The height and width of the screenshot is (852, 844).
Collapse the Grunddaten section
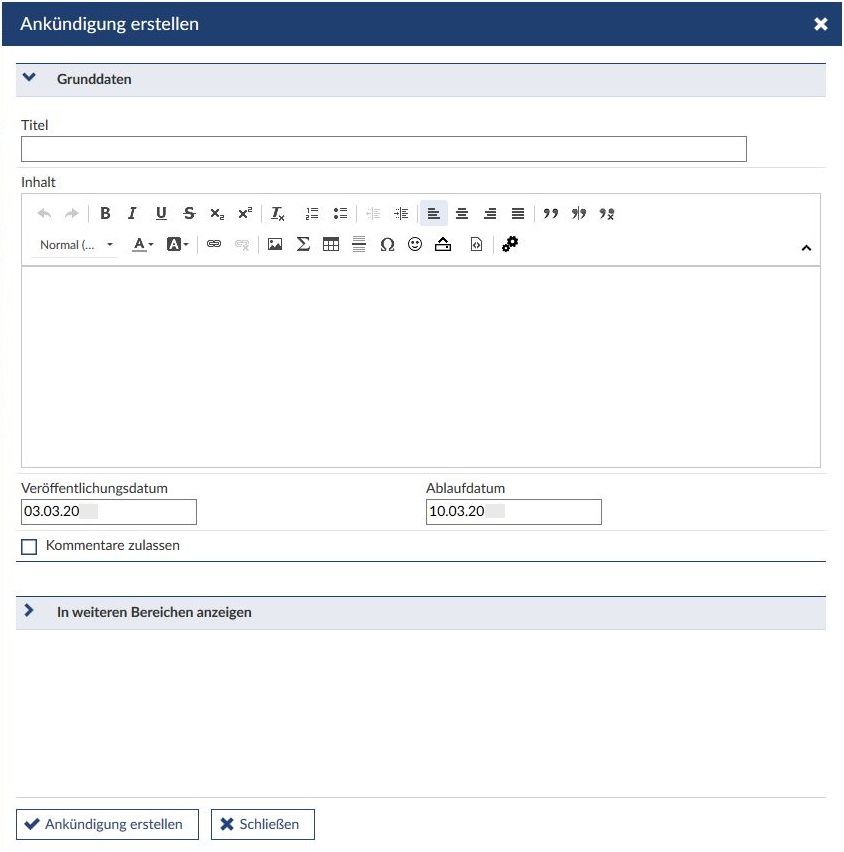click(29, 78)
